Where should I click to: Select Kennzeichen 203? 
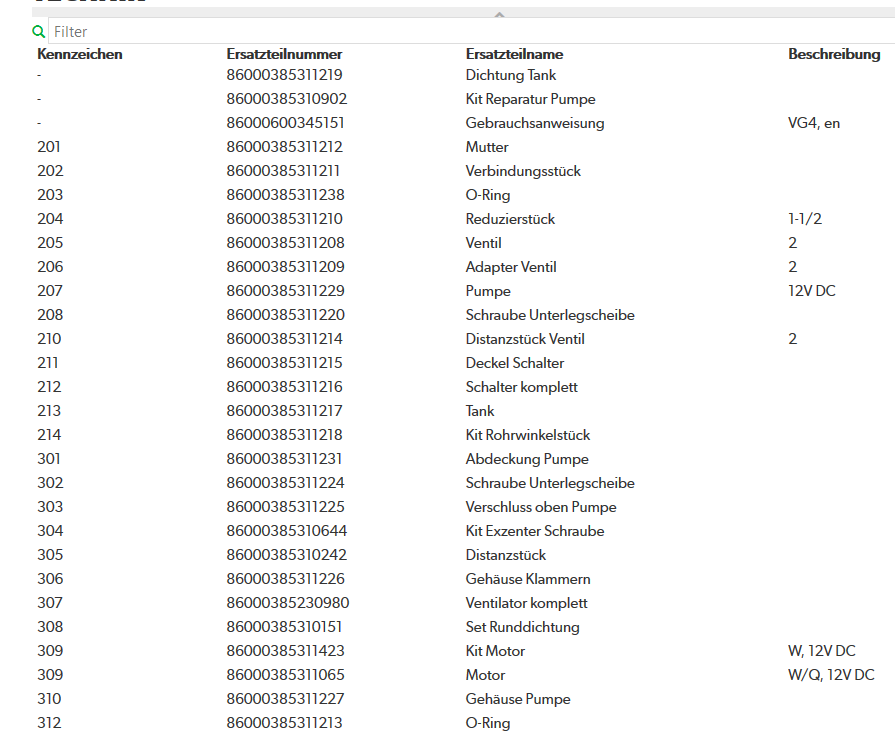pyautogui.click(x=50, y=195)
